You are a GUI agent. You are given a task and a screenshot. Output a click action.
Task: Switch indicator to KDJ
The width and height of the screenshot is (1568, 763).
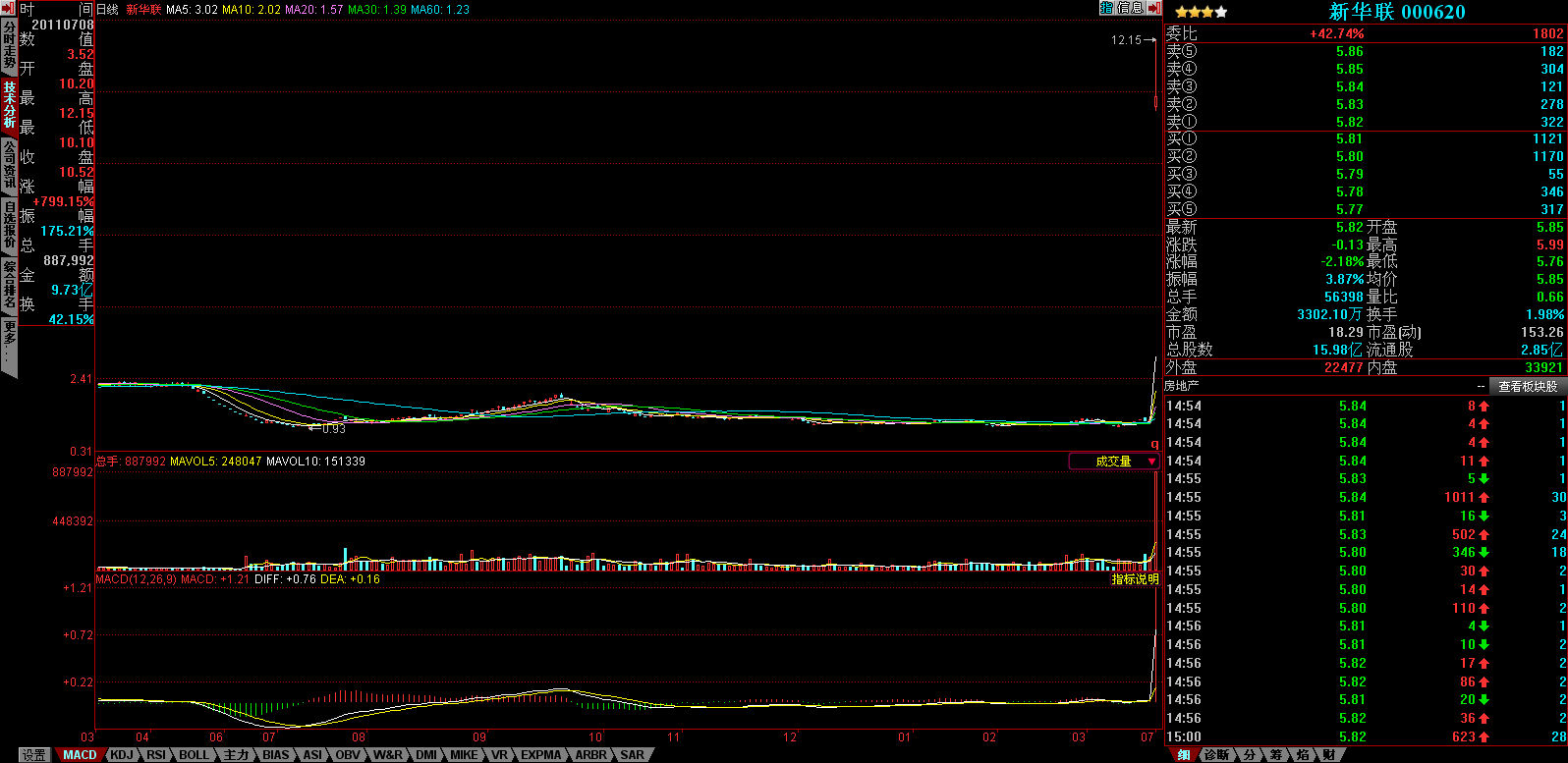pyautogui.click(x=121, y=755)
